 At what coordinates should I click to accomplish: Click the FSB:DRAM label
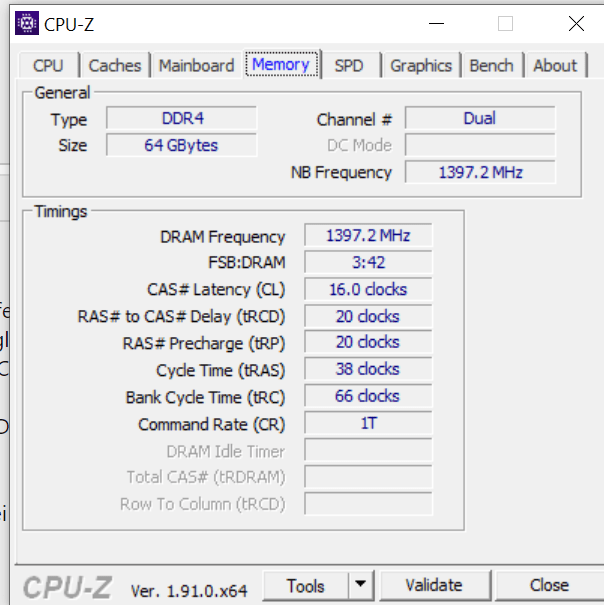click(x=247, y=262)
